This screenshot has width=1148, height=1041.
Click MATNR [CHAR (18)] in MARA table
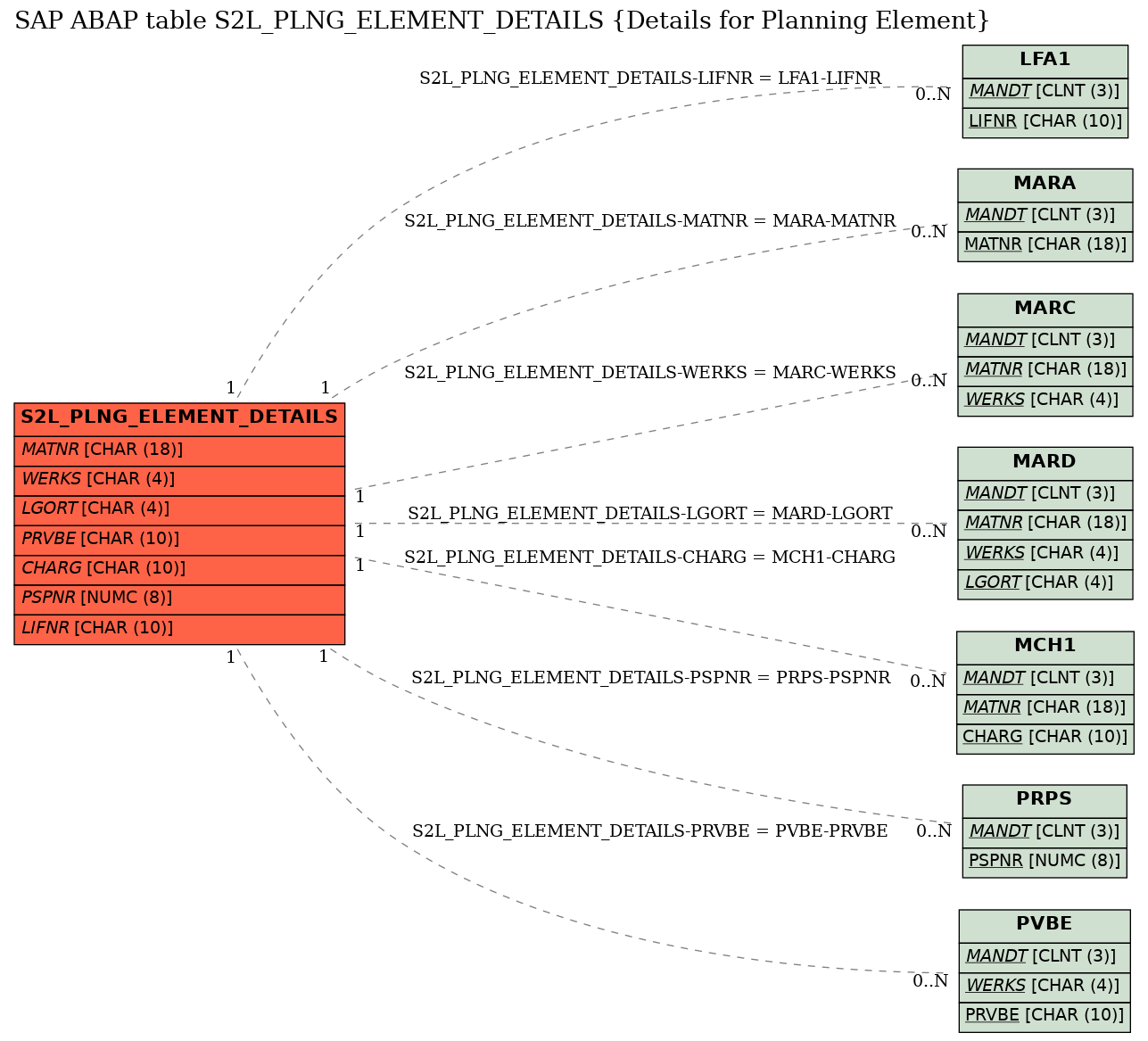pos(1045,245)
